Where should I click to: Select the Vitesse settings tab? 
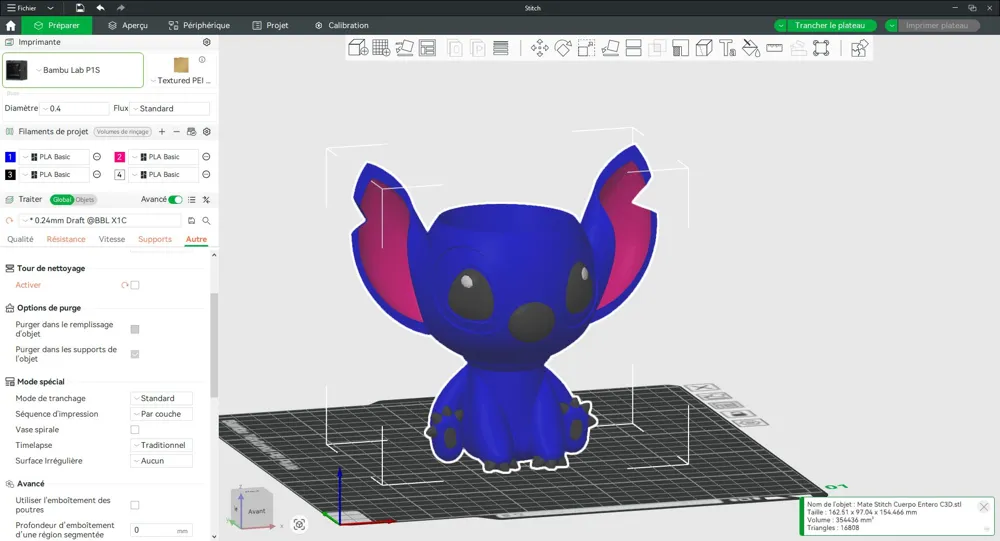pos(112,239)
